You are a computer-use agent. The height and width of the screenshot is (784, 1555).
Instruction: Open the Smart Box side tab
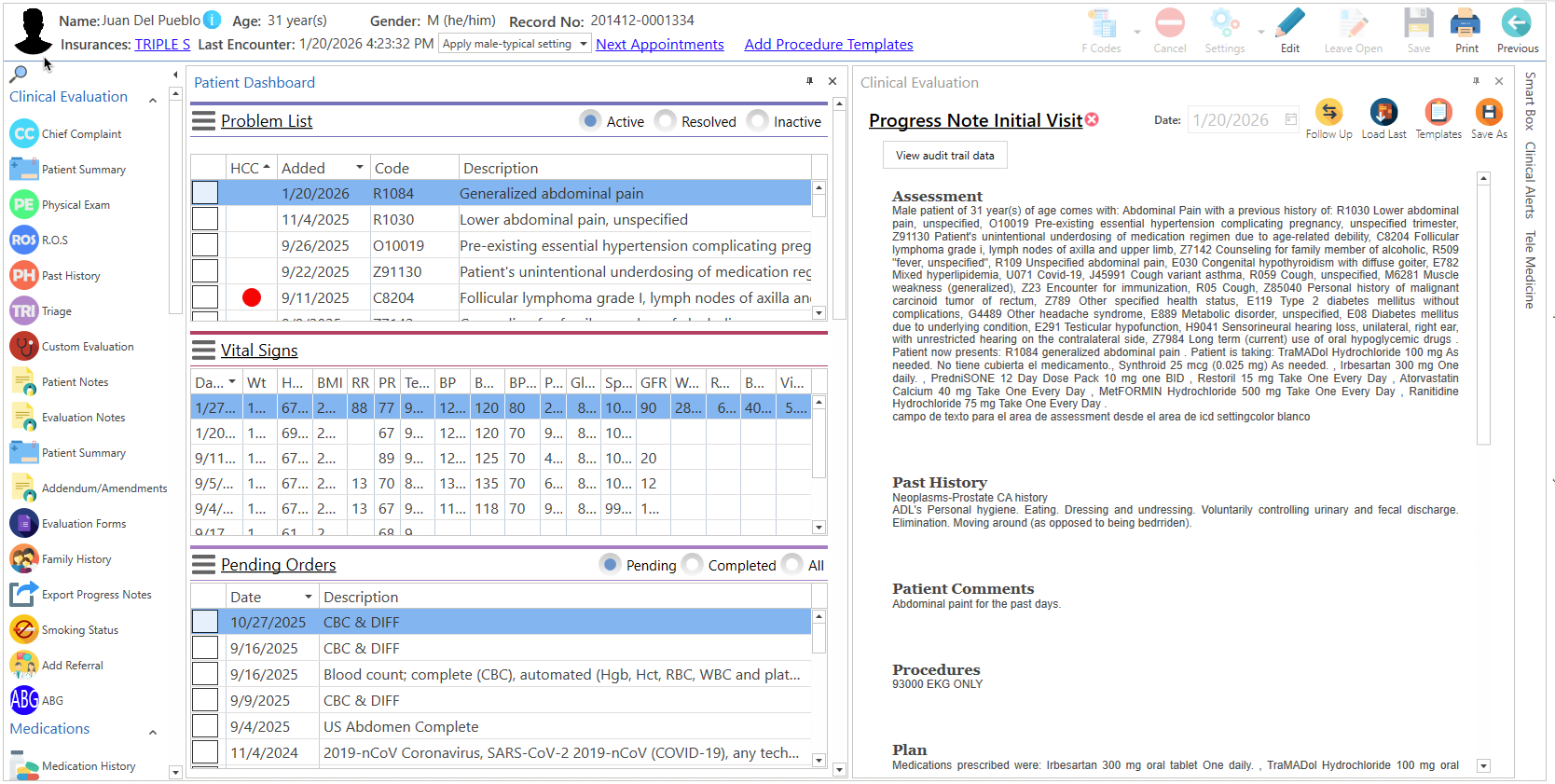[x=1530, y=101]
